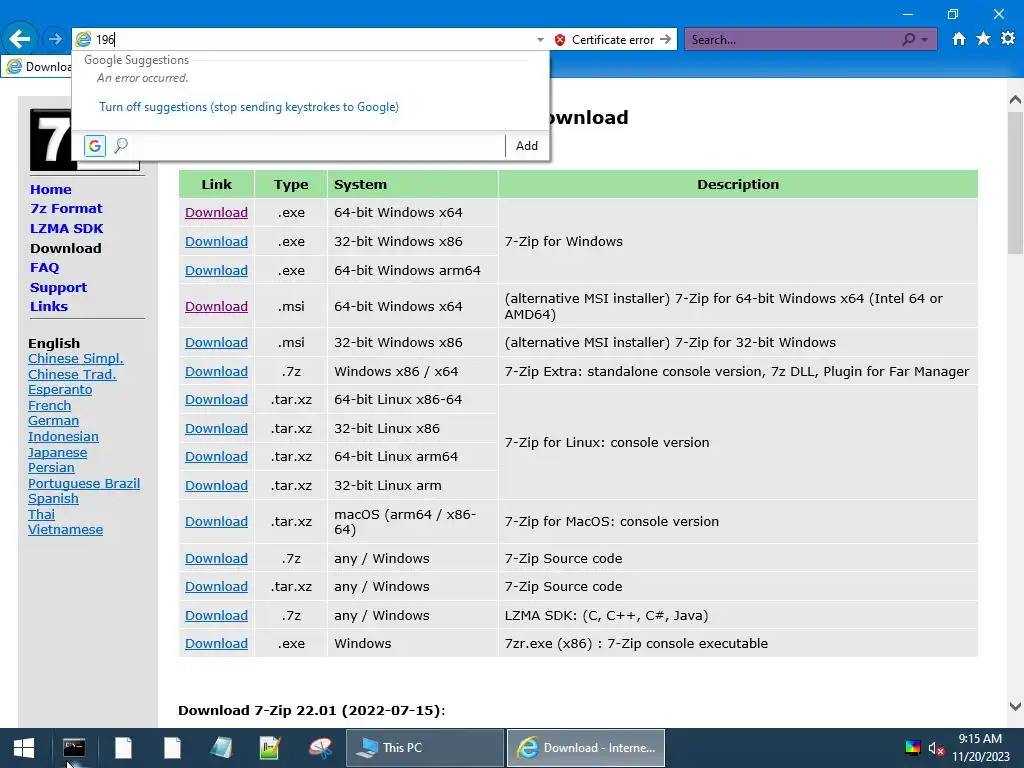This screenshot has height=768, width=1024.
Task: Open the Tools gear icon
Action: coord(1008,39)
